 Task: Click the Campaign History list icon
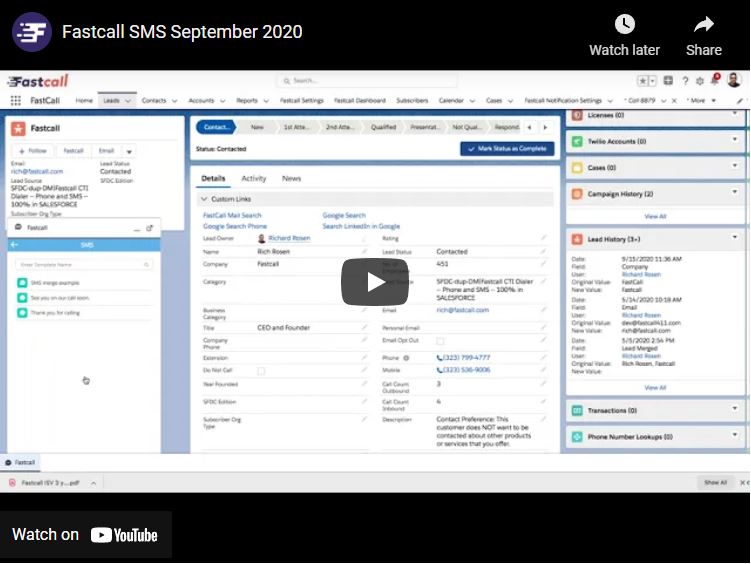(x=577, y=194)
